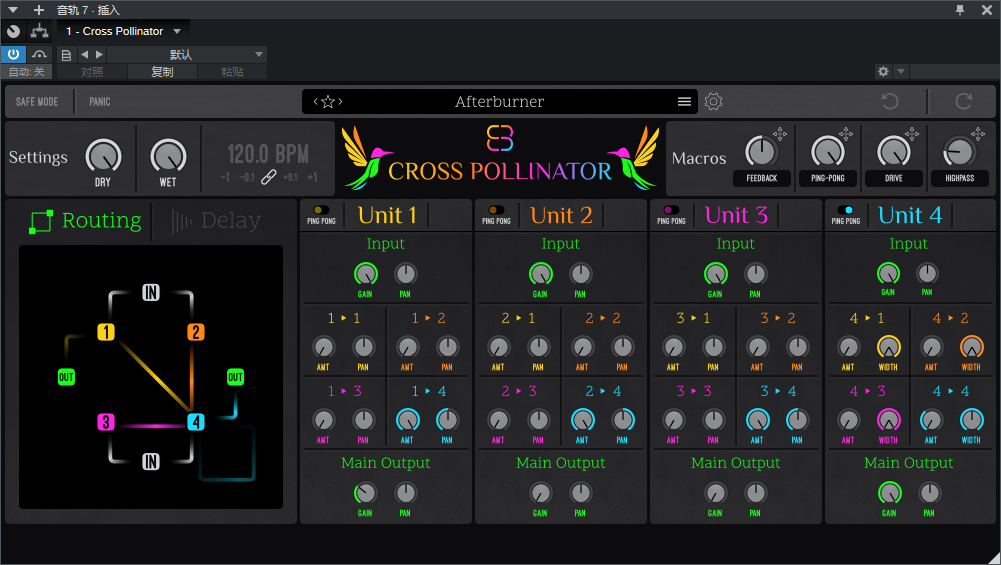Open the window menu triangle at top left
Image resolution: width=1001 pixels, height=565 pixels.
tap(13, 10)
